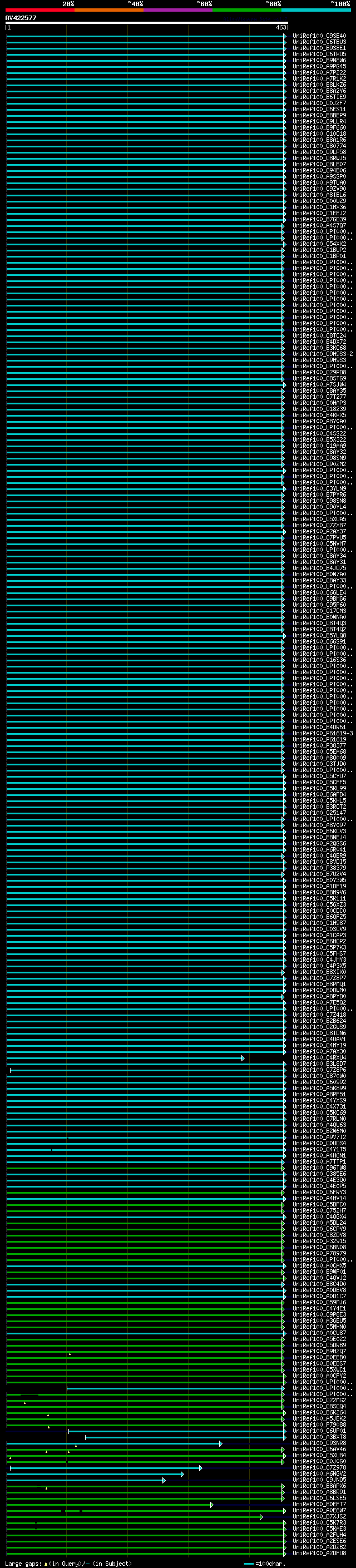Select the UniRef100_A6NGY2 label
Viewport: 356px width, 1568px height.
[319, 1473]
